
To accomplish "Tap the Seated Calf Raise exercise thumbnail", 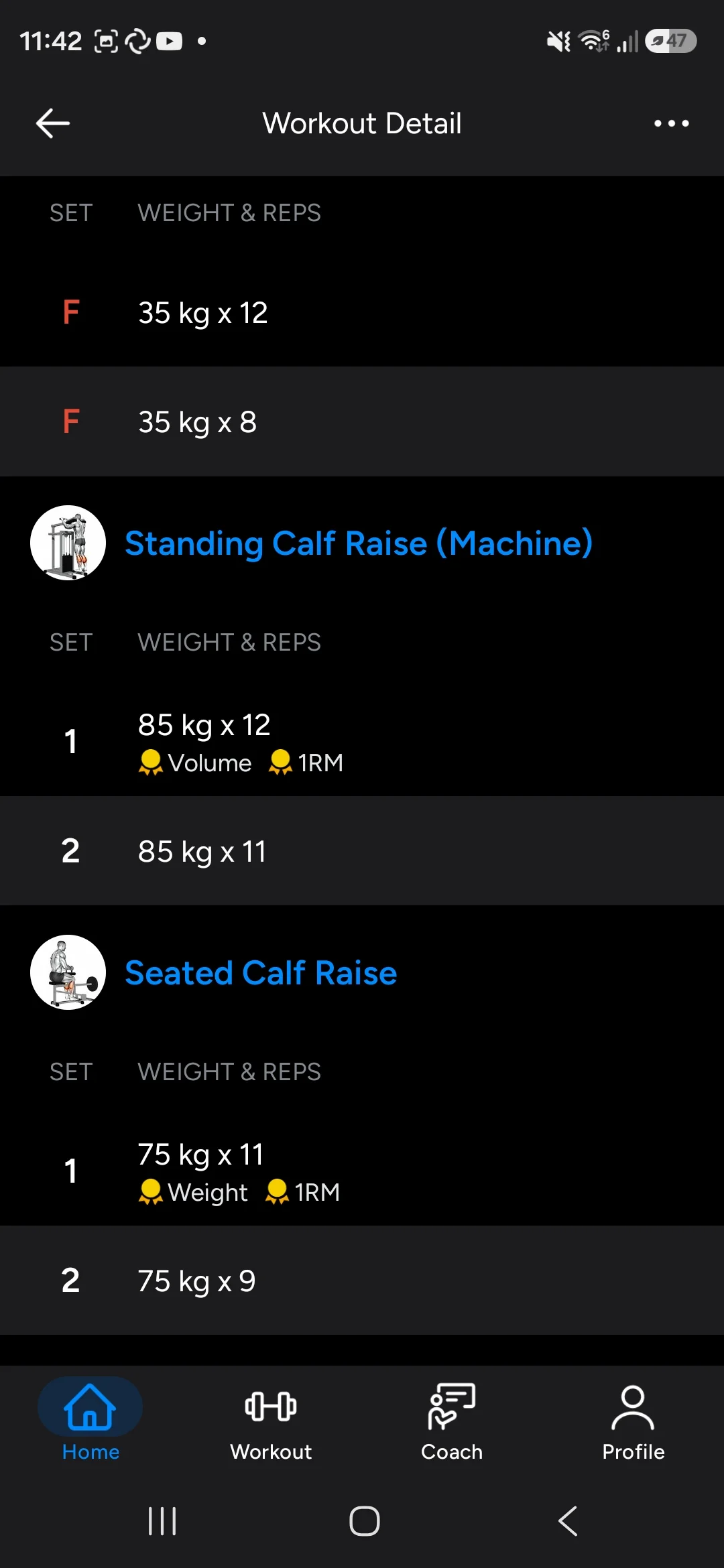I will click(68, 972).
